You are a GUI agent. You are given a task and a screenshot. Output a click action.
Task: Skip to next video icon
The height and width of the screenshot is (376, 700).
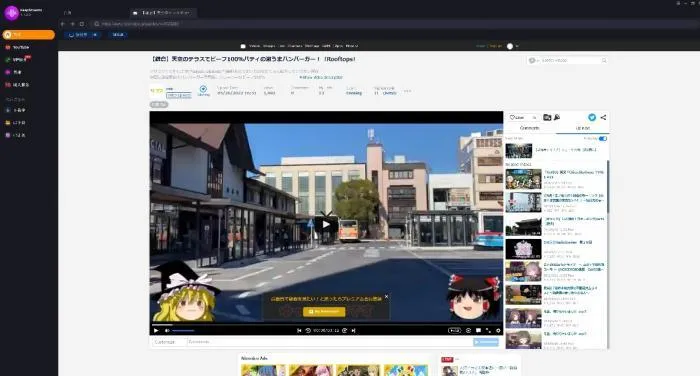pyautogui.click(x=354, y=331)
